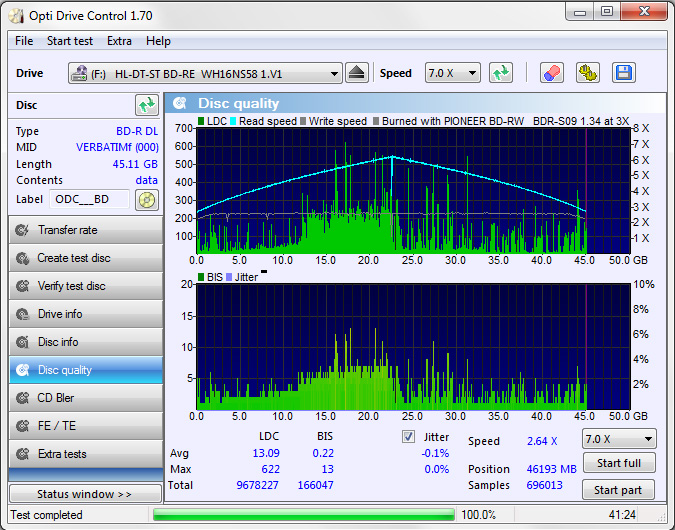Image resolution: width=675 pixels, height=530 pixels.
Task: Open the options gear icon
Action: click(588, 73)
